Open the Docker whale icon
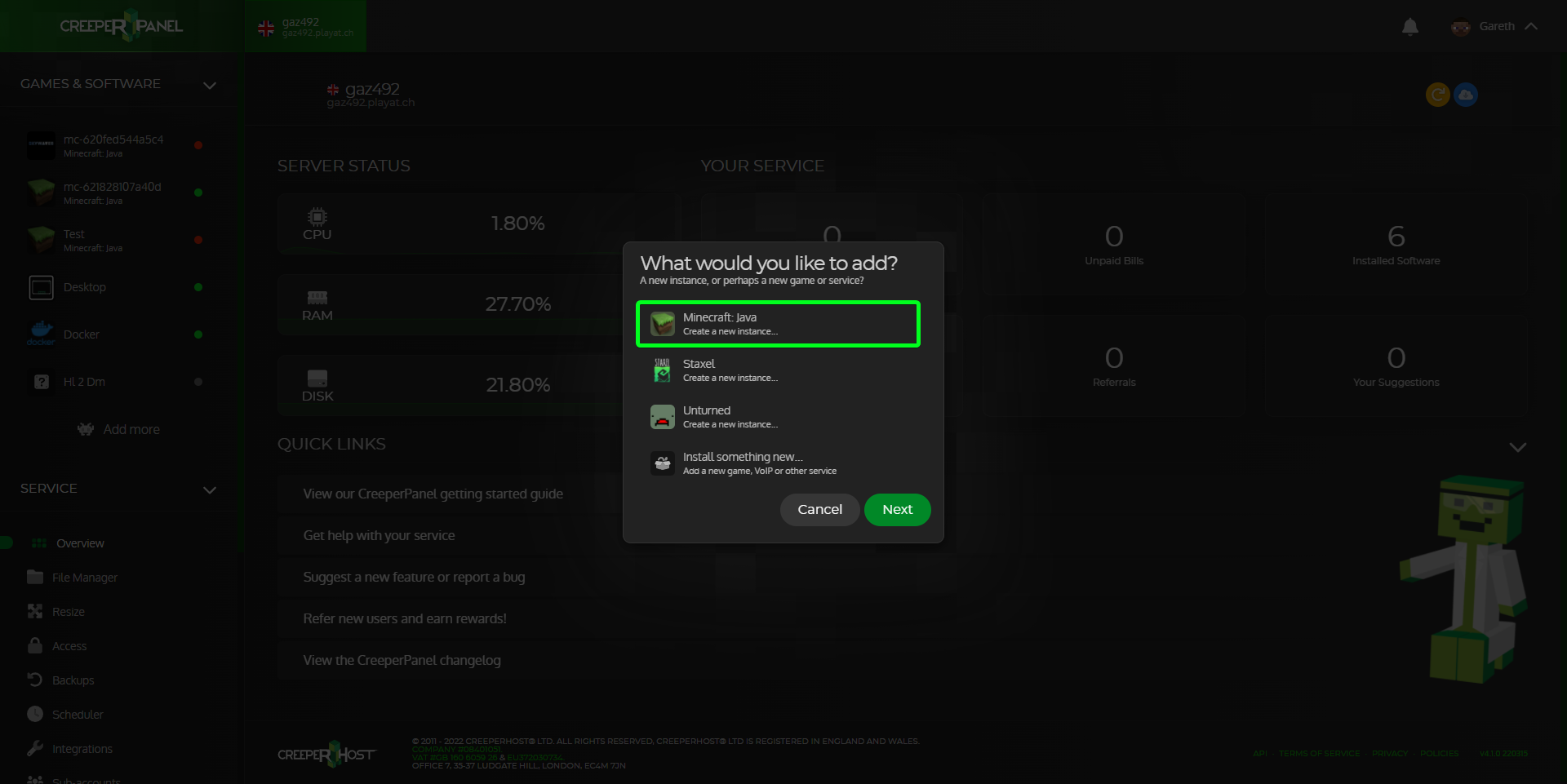 pos(41,334)
